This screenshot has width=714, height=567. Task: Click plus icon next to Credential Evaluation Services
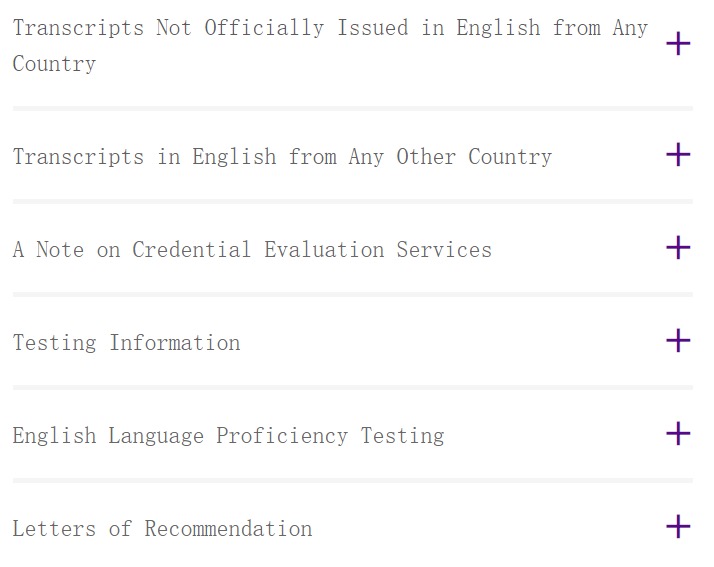[678, 247]
